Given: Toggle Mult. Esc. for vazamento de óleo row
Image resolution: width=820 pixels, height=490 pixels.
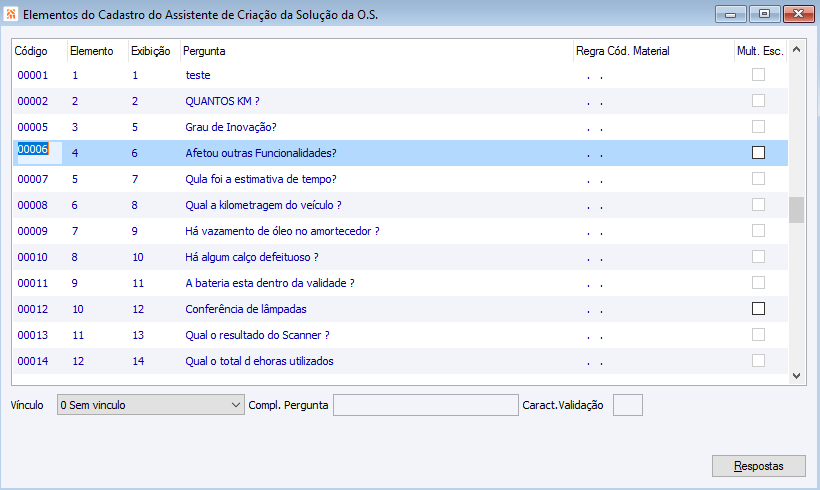Looking at the screenshot, I should click(758, 231).
